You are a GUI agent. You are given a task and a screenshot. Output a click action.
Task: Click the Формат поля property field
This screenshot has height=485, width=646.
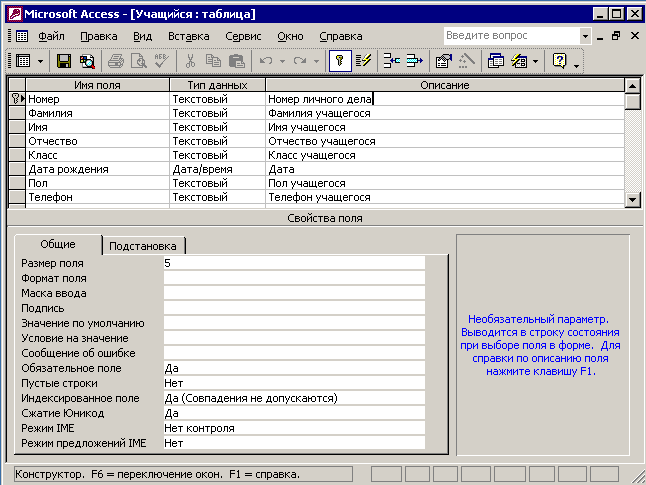coord(294,279)
